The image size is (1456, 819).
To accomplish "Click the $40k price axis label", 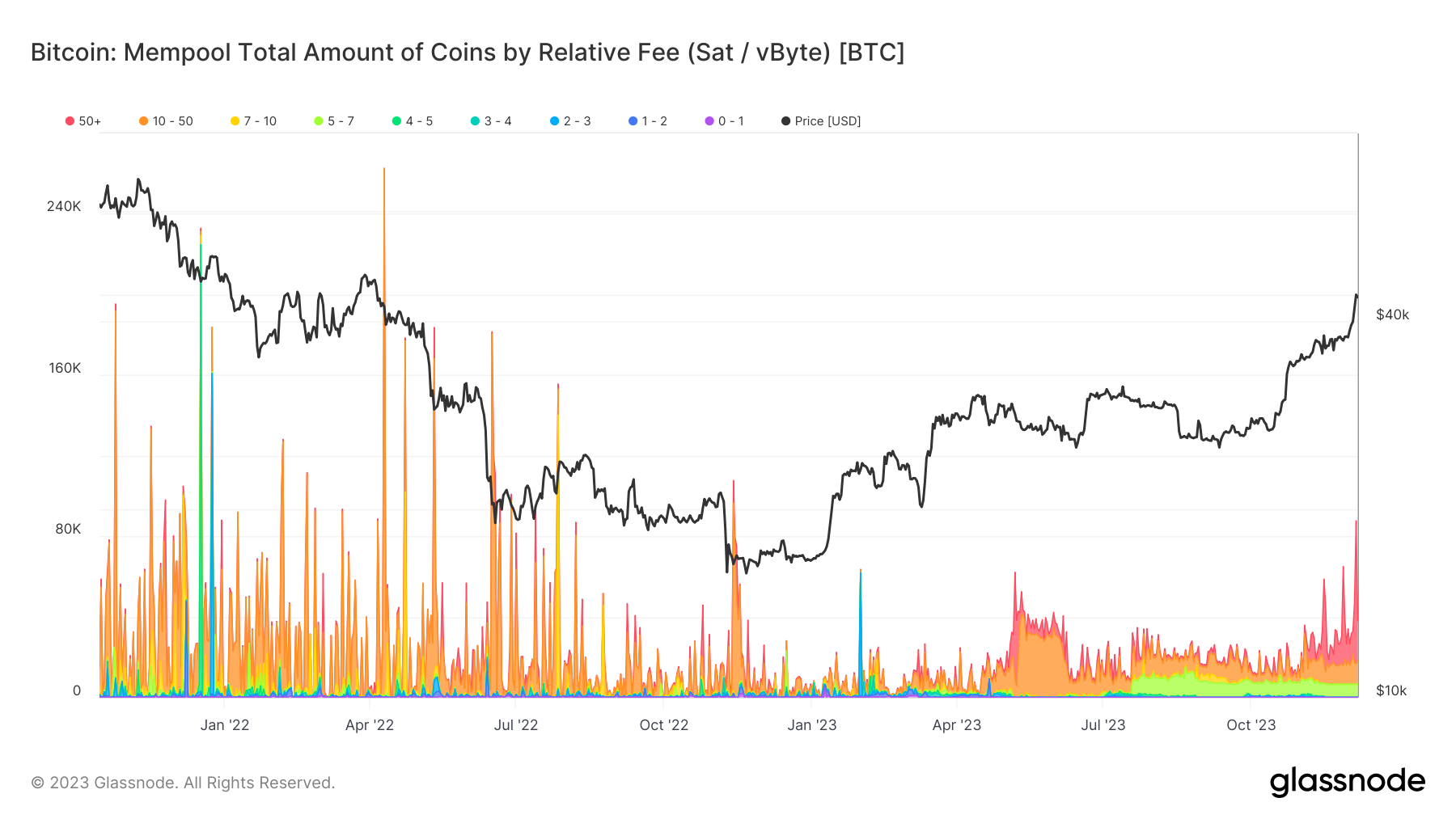I will [x=1392, y=315].
